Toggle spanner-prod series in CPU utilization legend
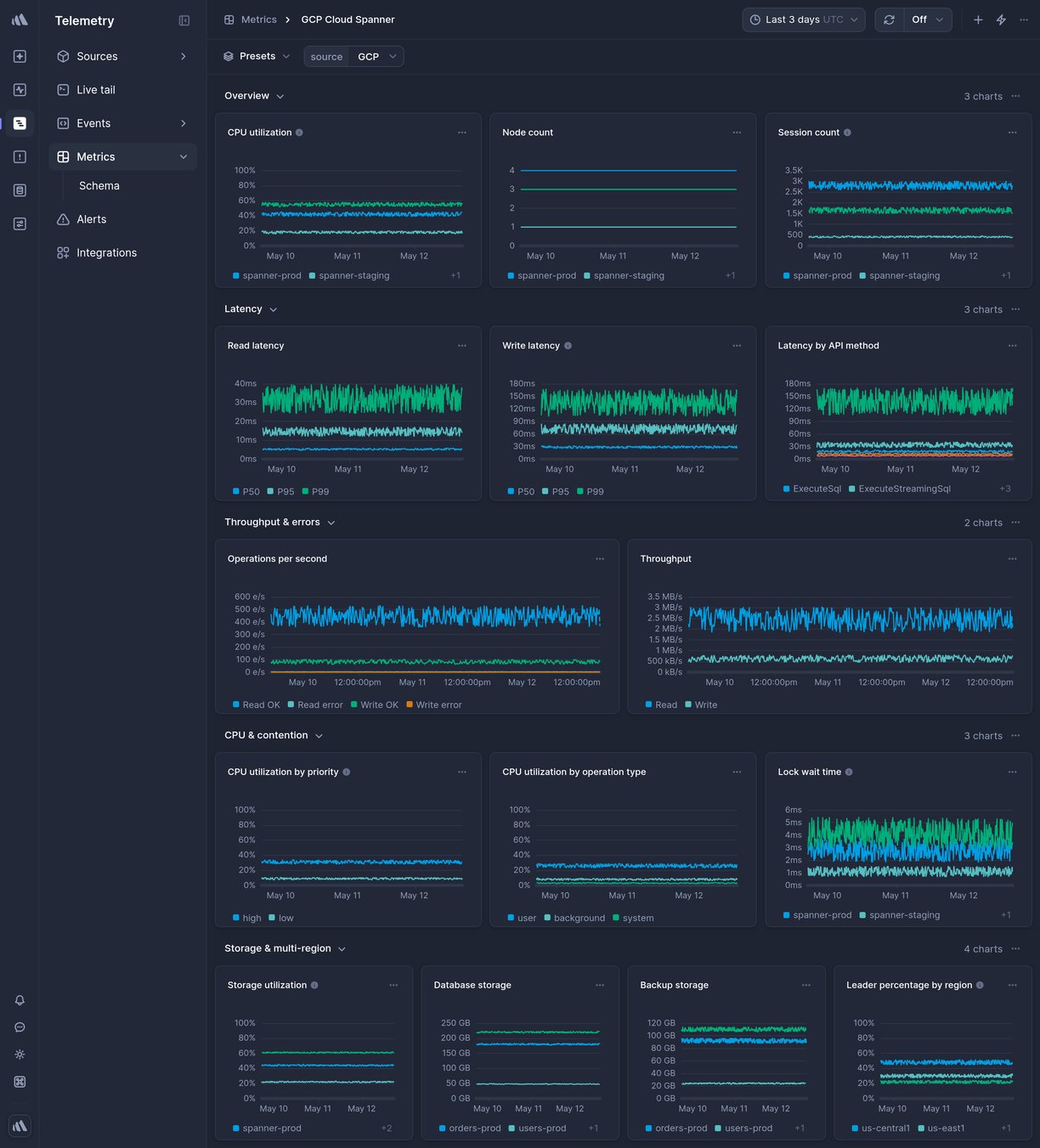 coord(267,275)
